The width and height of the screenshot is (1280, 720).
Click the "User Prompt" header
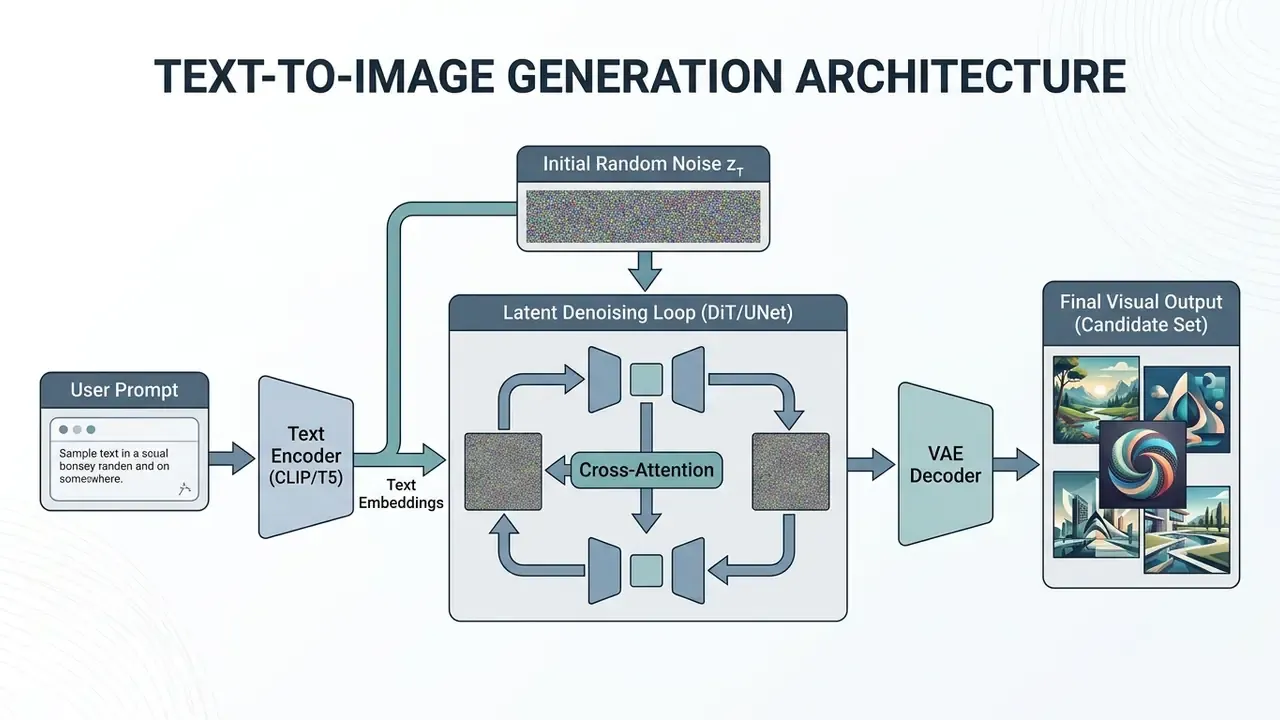click(125, 389)
